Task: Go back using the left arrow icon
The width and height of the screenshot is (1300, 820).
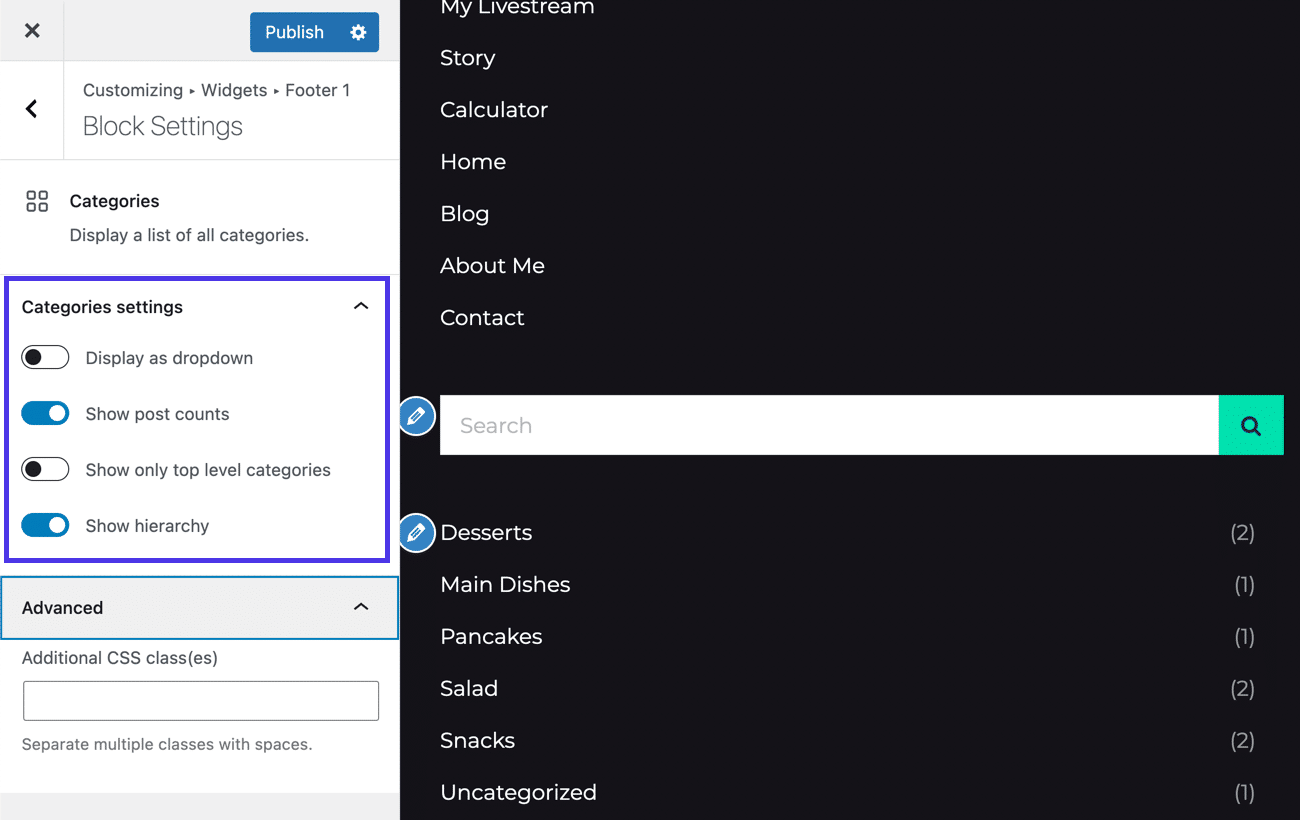Action: coord(31,109)
